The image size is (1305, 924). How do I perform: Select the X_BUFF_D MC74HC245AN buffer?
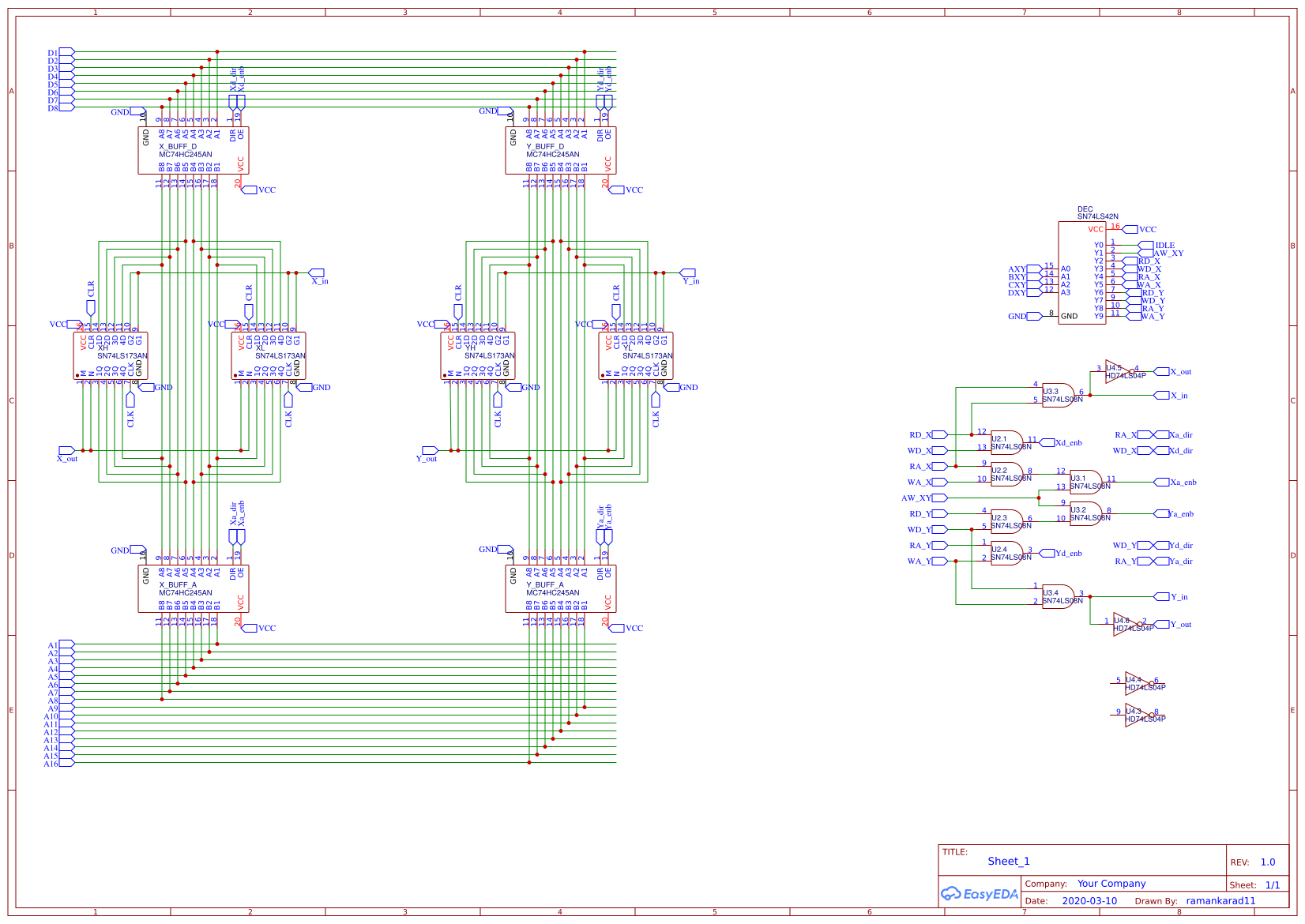point(194,150)
